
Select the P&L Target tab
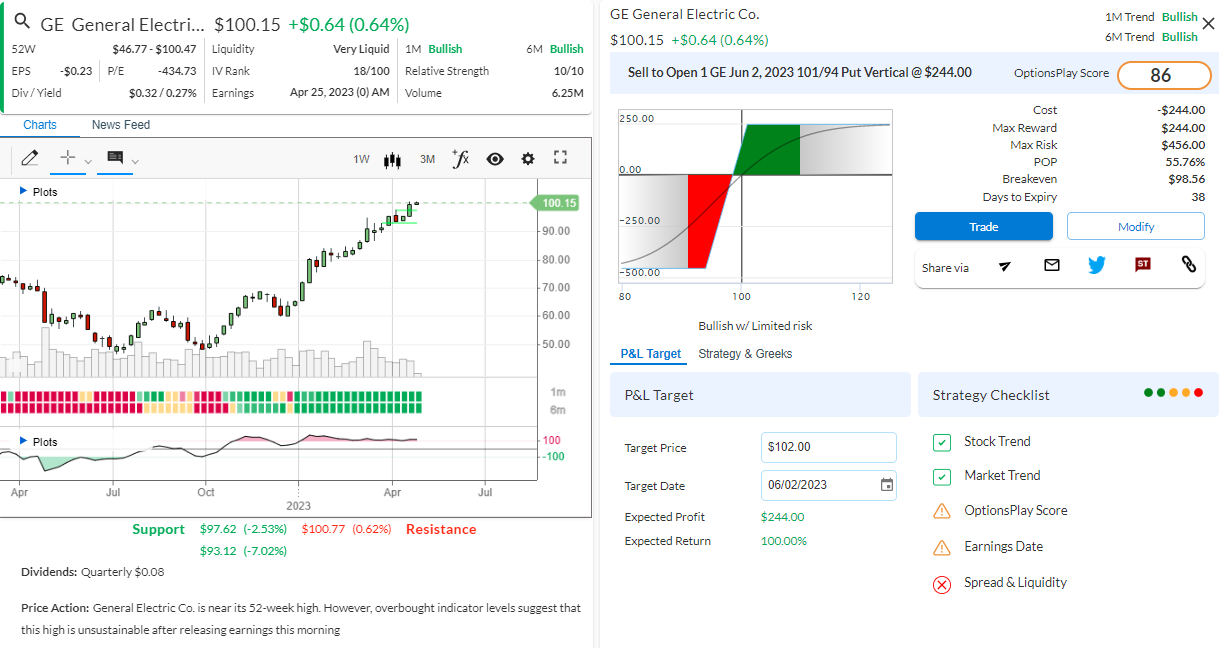click(651, 354)
